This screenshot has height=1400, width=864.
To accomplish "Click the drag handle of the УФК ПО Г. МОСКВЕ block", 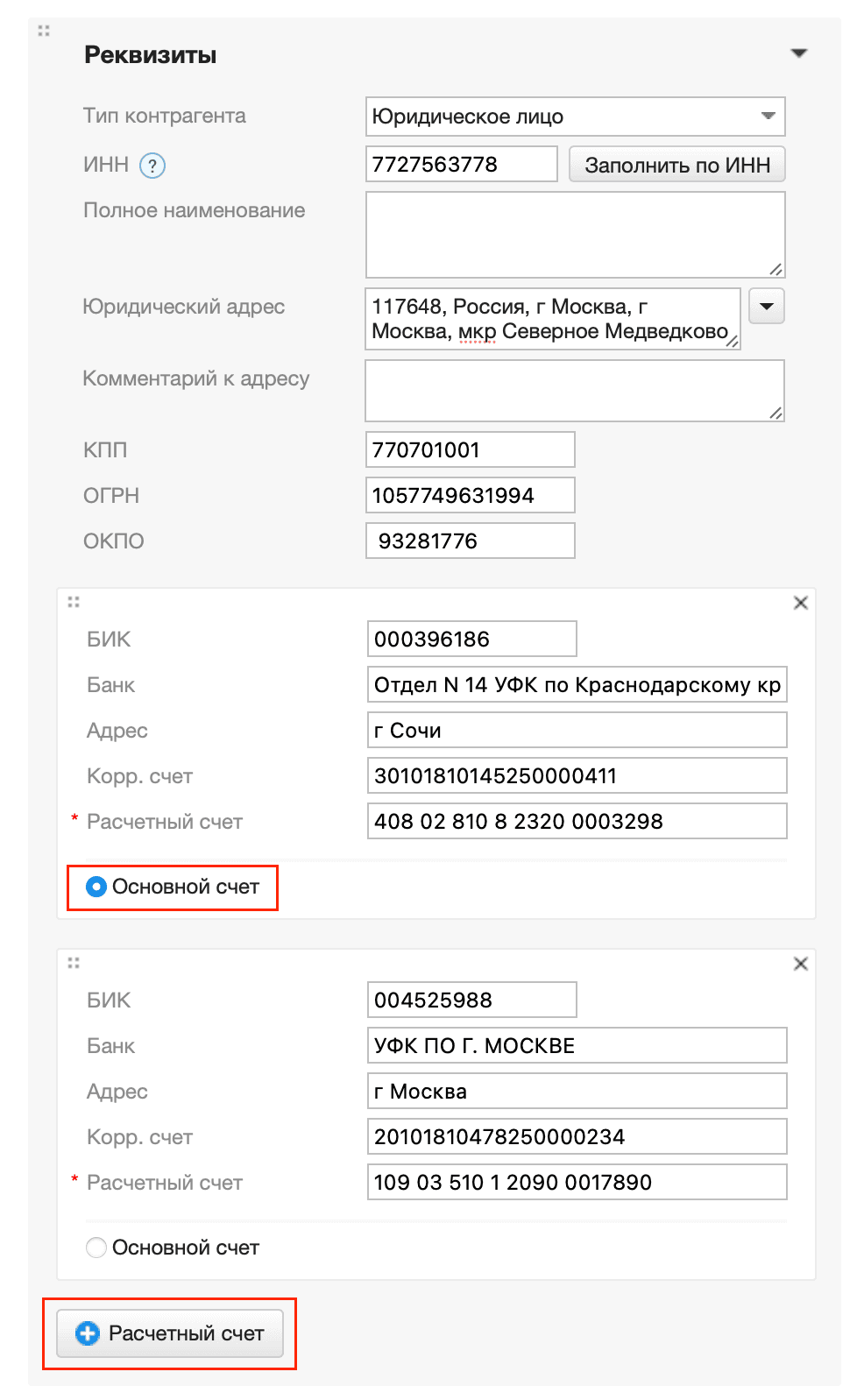I will coord(74,963).
